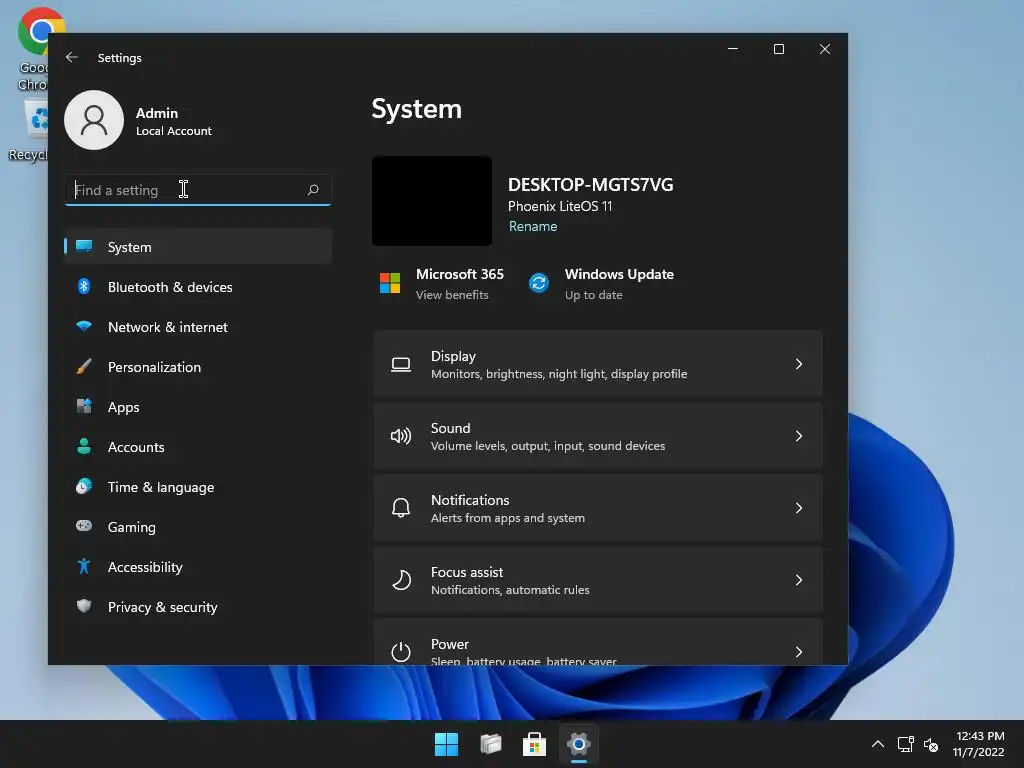This screenshot has height=768, width=1024.
Task: Click the muted volume tray icon
Action: (931, 744)
